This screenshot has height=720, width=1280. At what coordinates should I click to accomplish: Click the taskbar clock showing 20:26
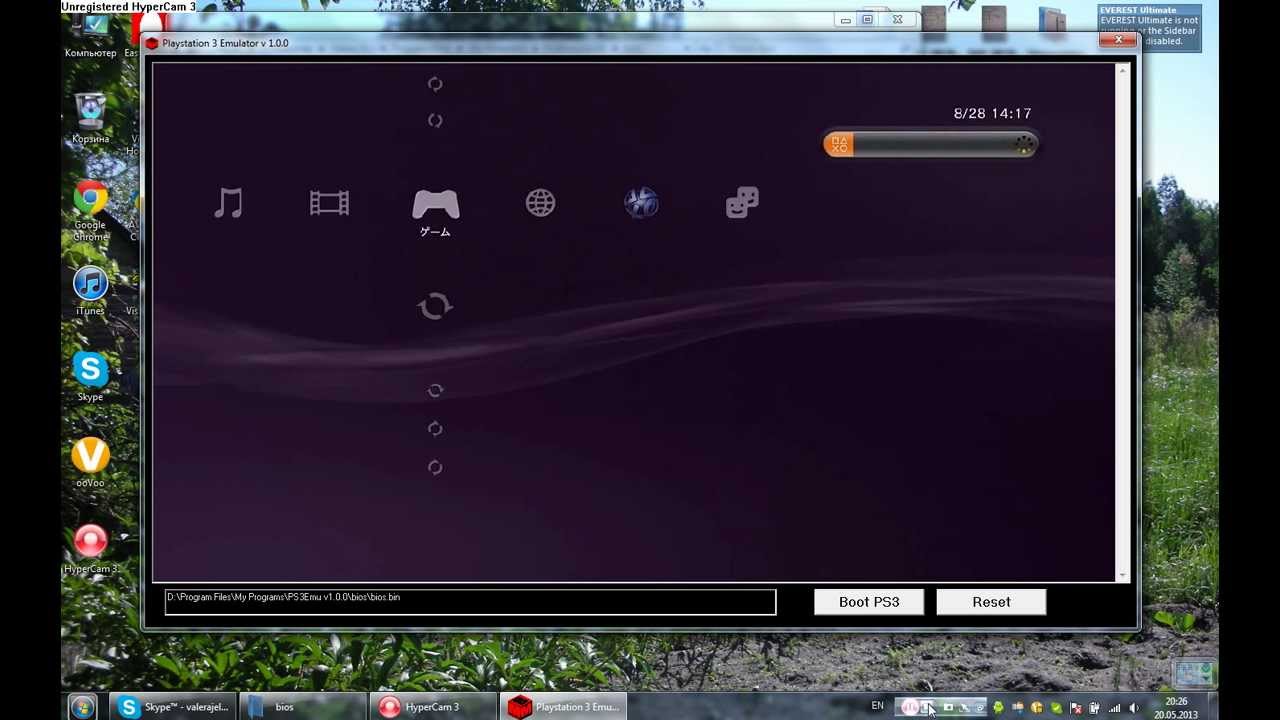point(1175,708)
